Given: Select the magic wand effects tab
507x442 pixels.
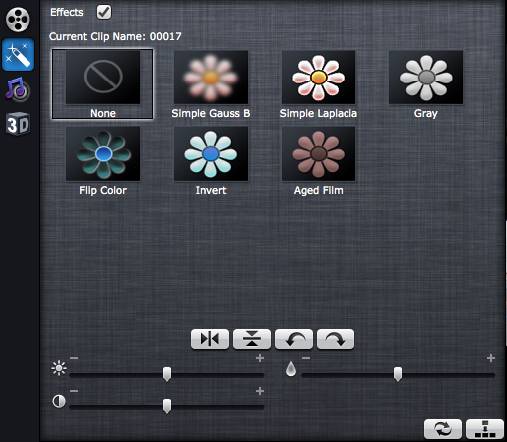Looking at the screenshot, I should click(x=18, y=55).
